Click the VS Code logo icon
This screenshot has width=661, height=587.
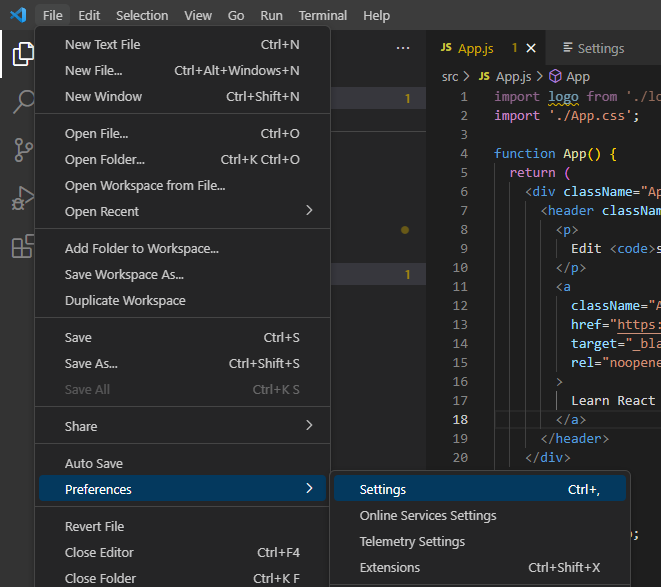coord(18,16)
